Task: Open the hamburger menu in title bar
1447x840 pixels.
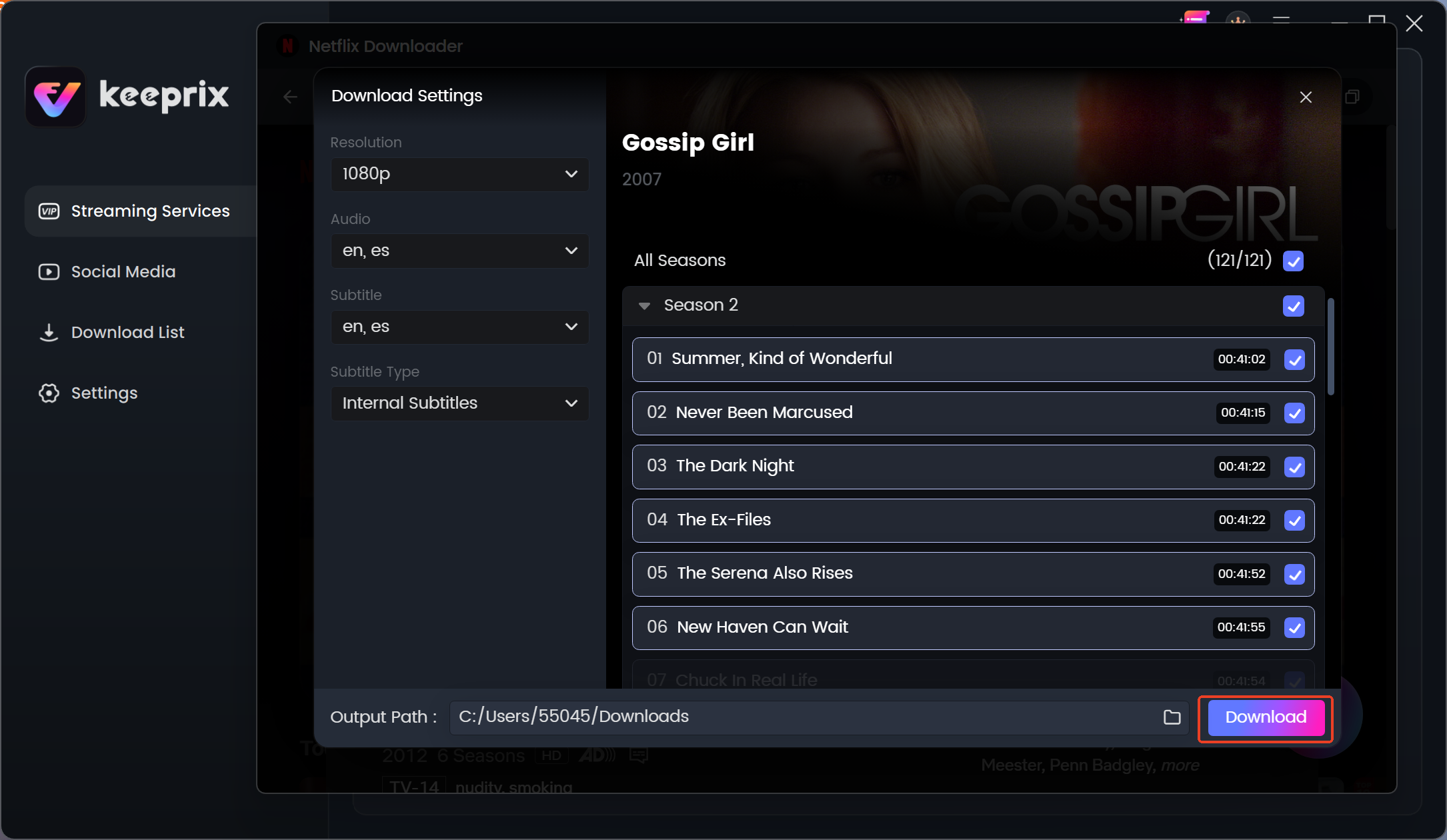Action: [1281, 20]
